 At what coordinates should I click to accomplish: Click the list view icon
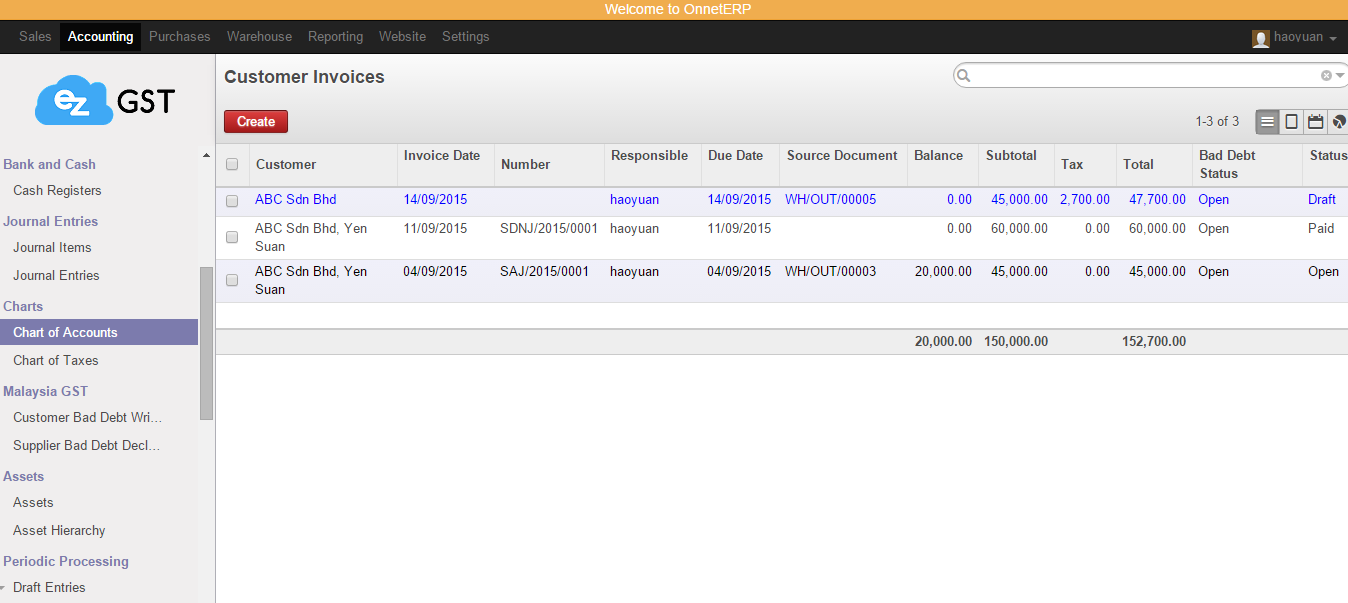coord(1267,121)
